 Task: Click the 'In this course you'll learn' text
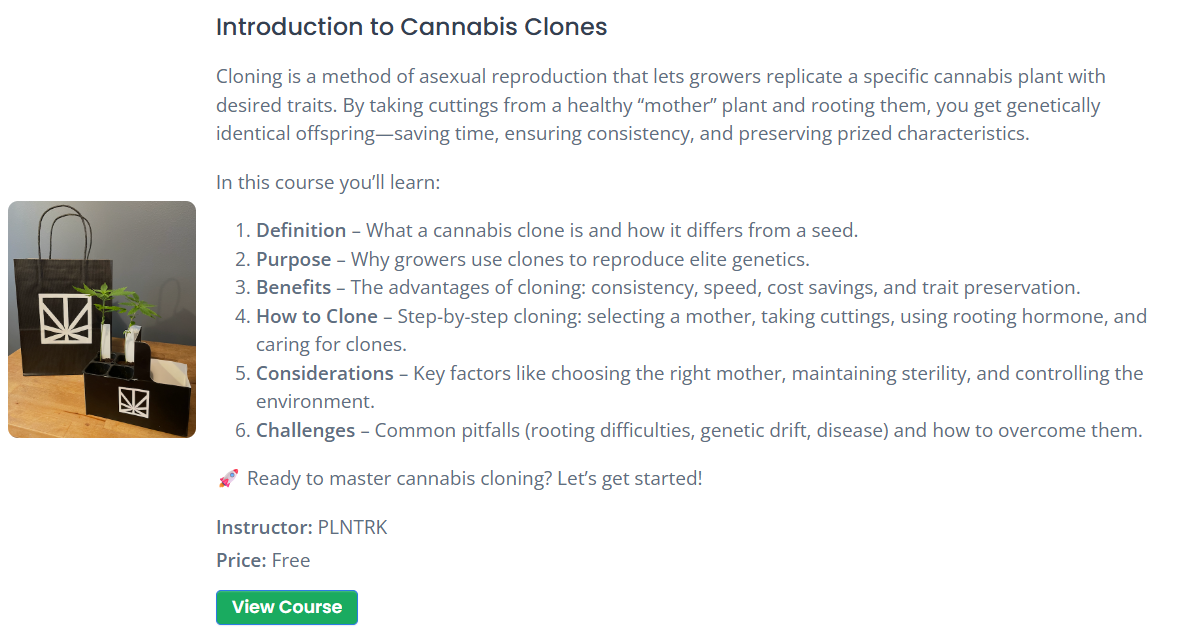(x=328, y=182)
